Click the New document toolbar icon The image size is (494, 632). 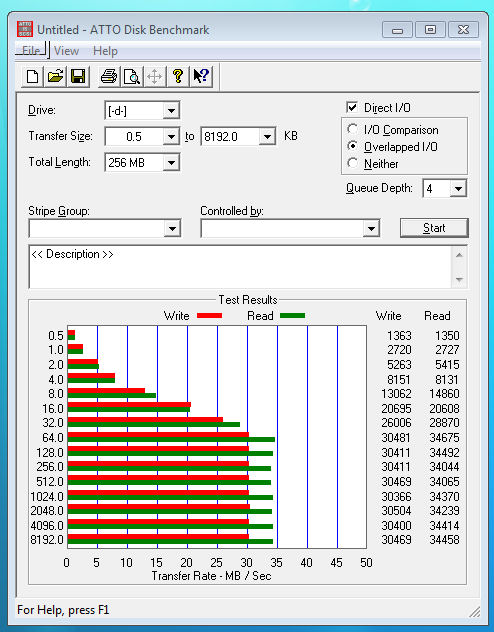tap(32, 76)
